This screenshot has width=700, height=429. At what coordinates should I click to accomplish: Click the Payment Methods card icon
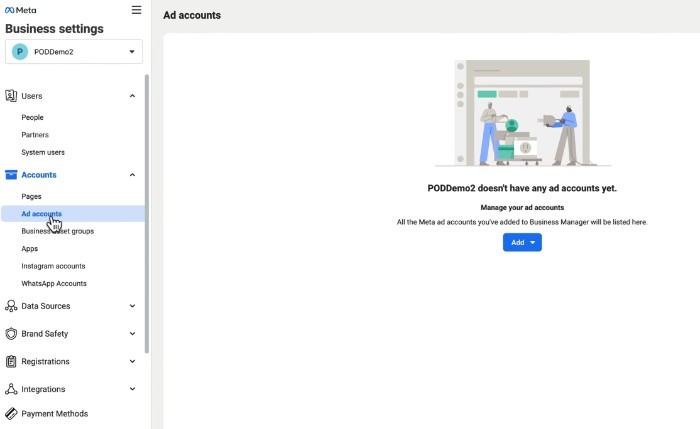pyautogui.click(x=11, y=414)
